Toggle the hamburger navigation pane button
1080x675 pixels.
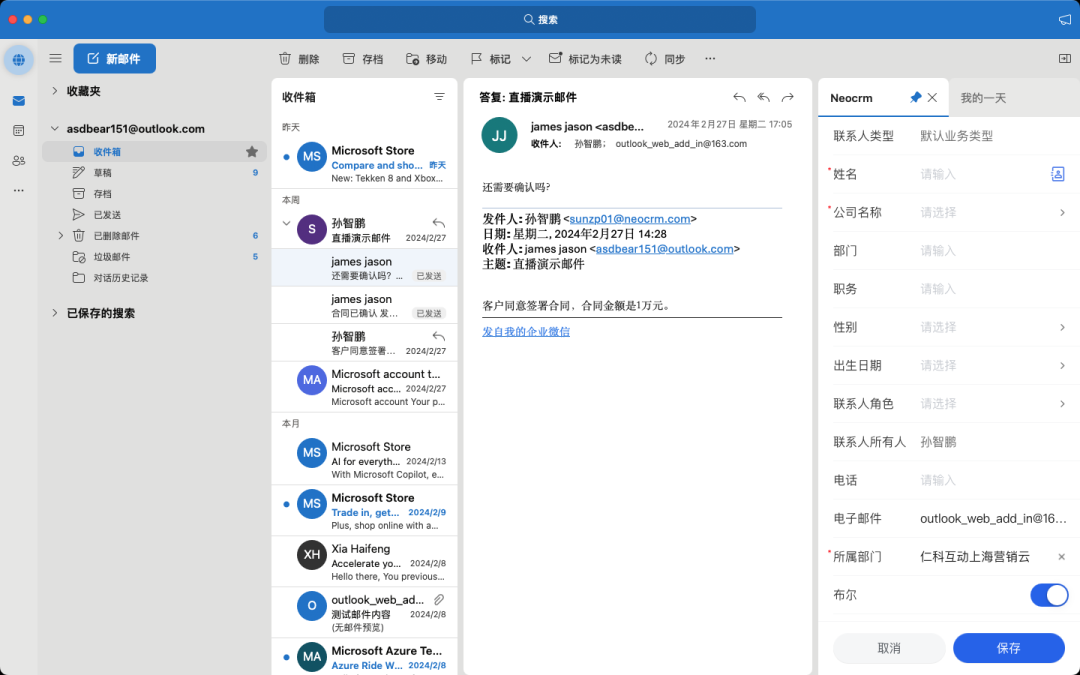[x=55, y=59]
